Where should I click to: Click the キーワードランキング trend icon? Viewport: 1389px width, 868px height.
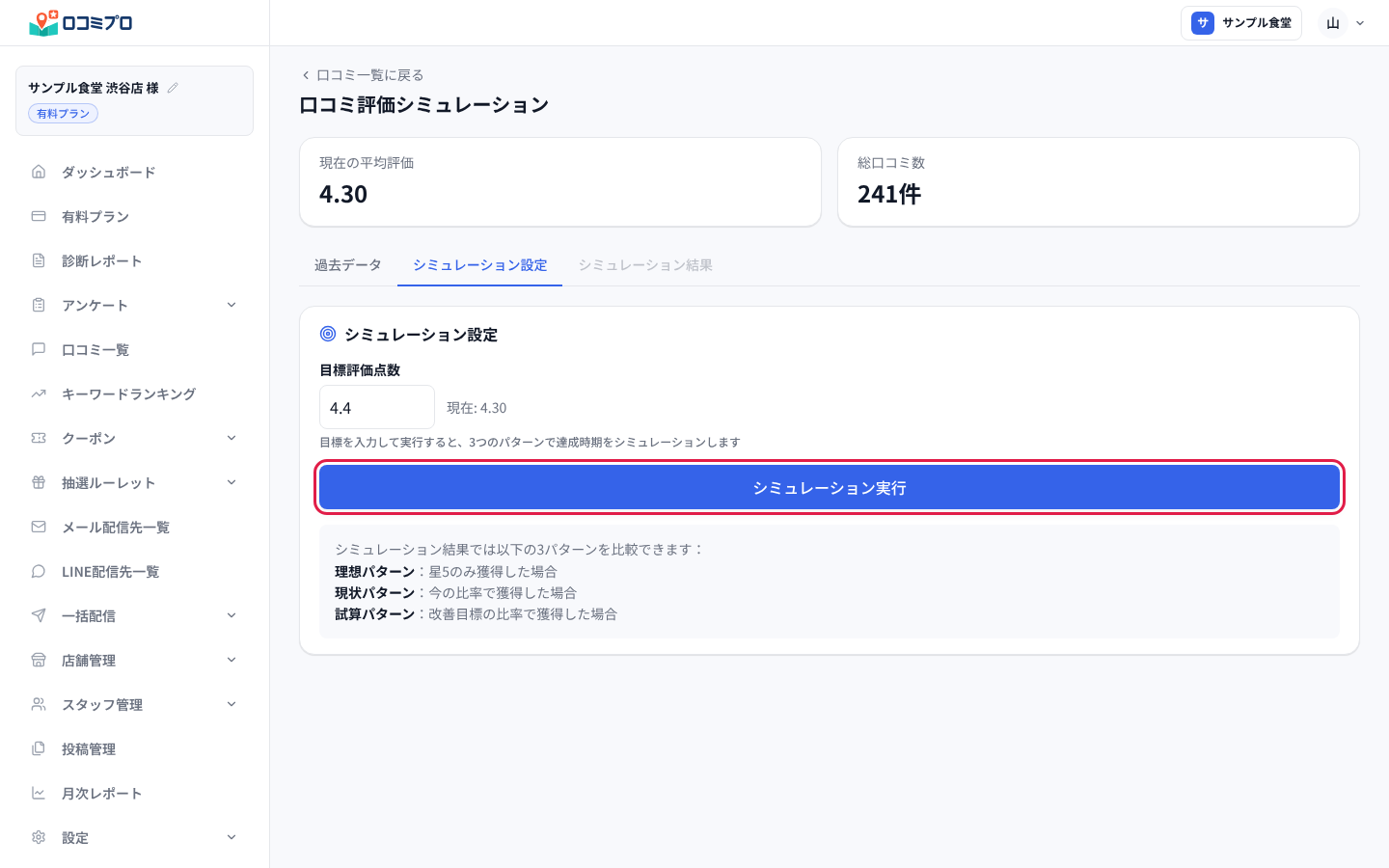pos(39,393)
